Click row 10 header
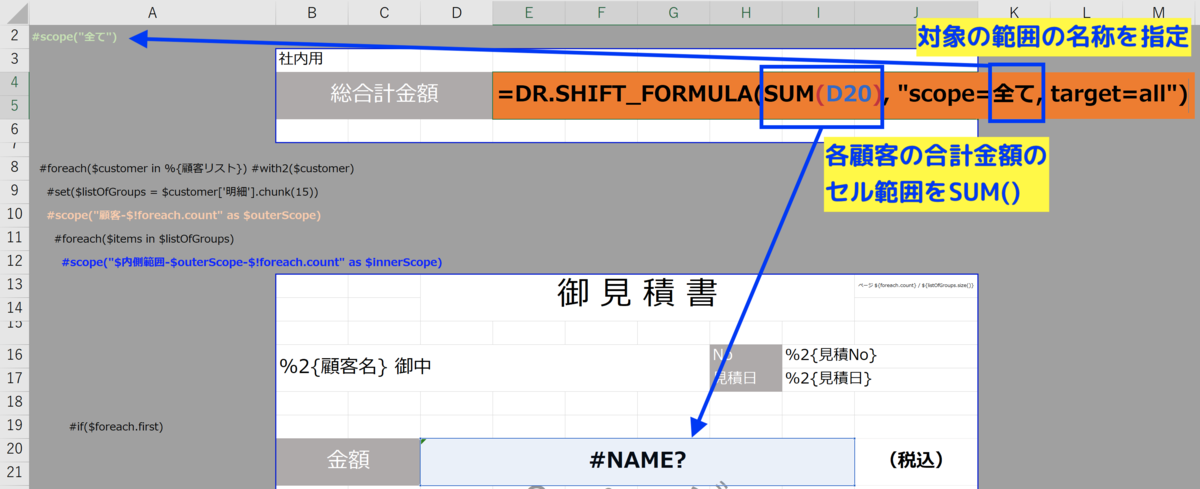 (x=14, y=215)
